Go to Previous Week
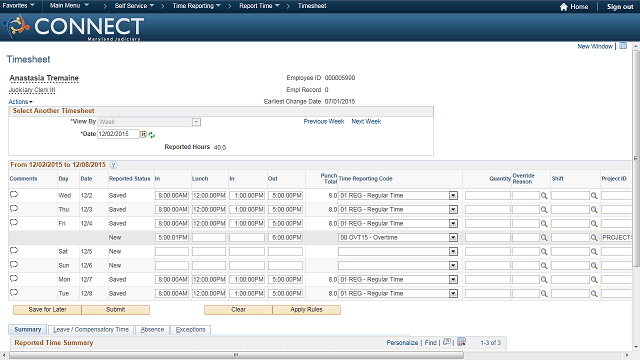This screenshot has width=640, height=360. [x=324, y=122]
